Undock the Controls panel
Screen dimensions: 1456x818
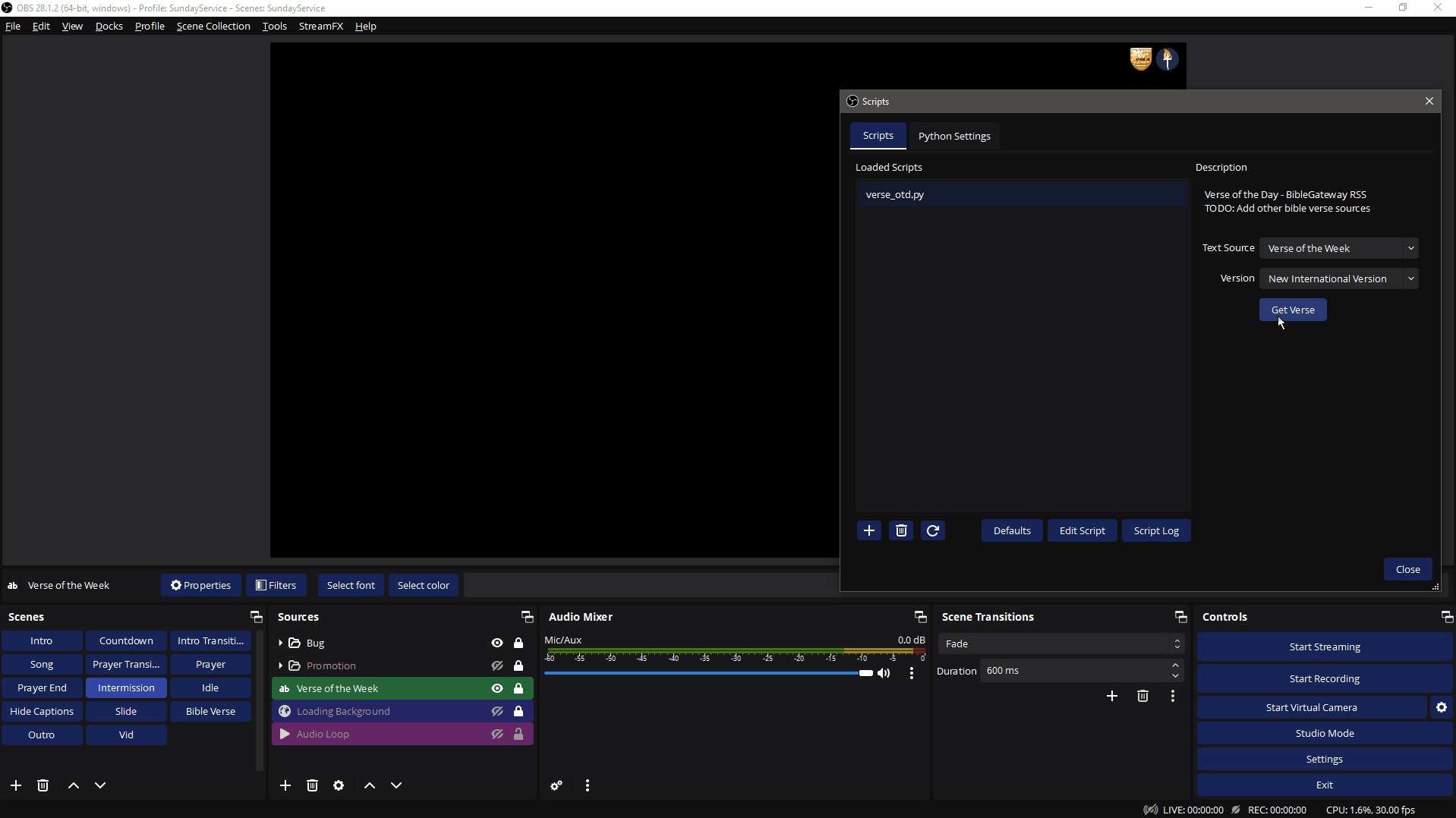click(x=1447, y=617)
